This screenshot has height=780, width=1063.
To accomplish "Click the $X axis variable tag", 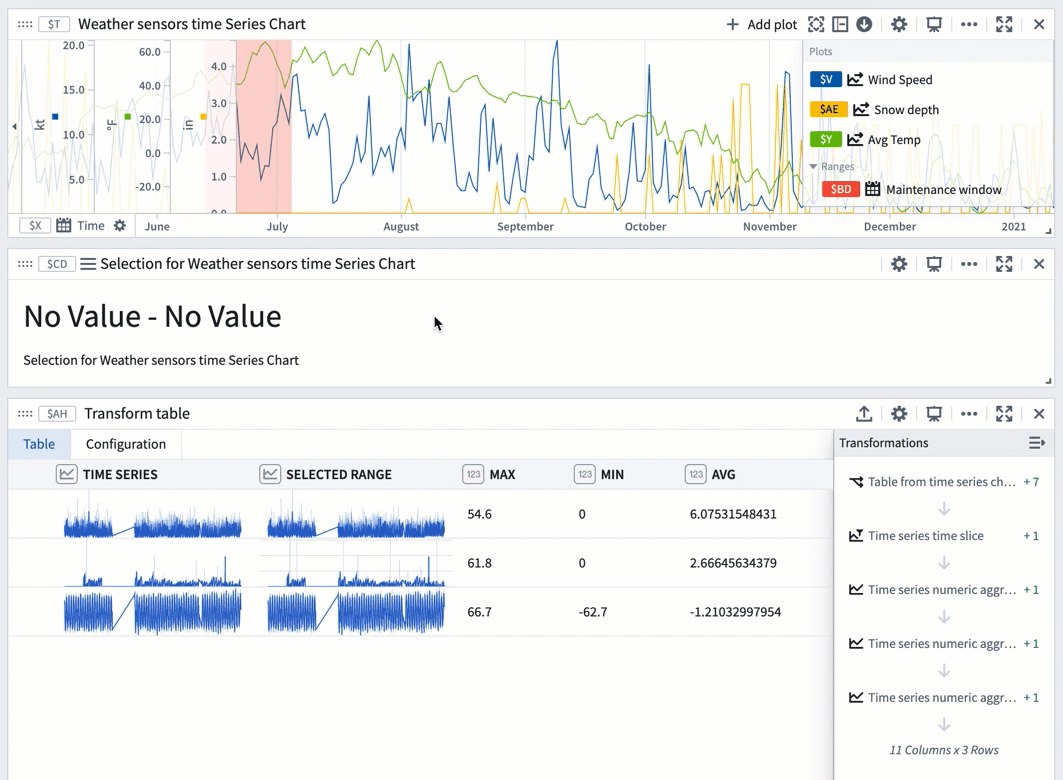I will click(35, 226).
